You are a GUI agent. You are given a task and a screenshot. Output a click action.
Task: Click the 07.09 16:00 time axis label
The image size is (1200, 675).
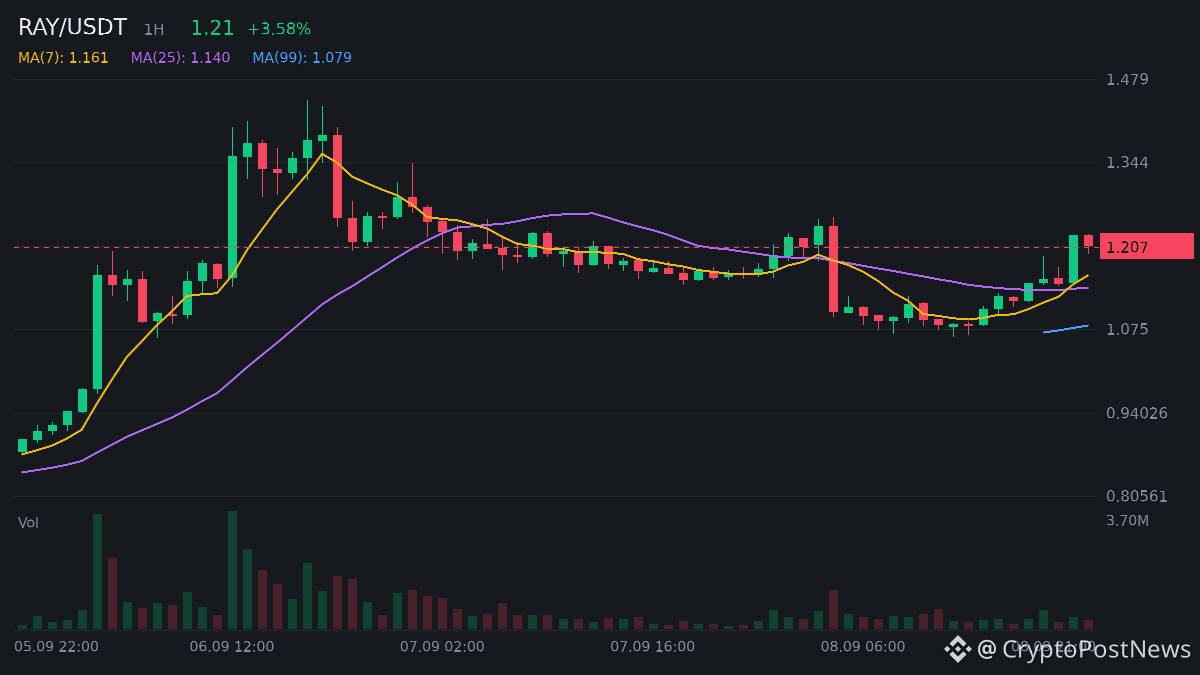point(653,647)
